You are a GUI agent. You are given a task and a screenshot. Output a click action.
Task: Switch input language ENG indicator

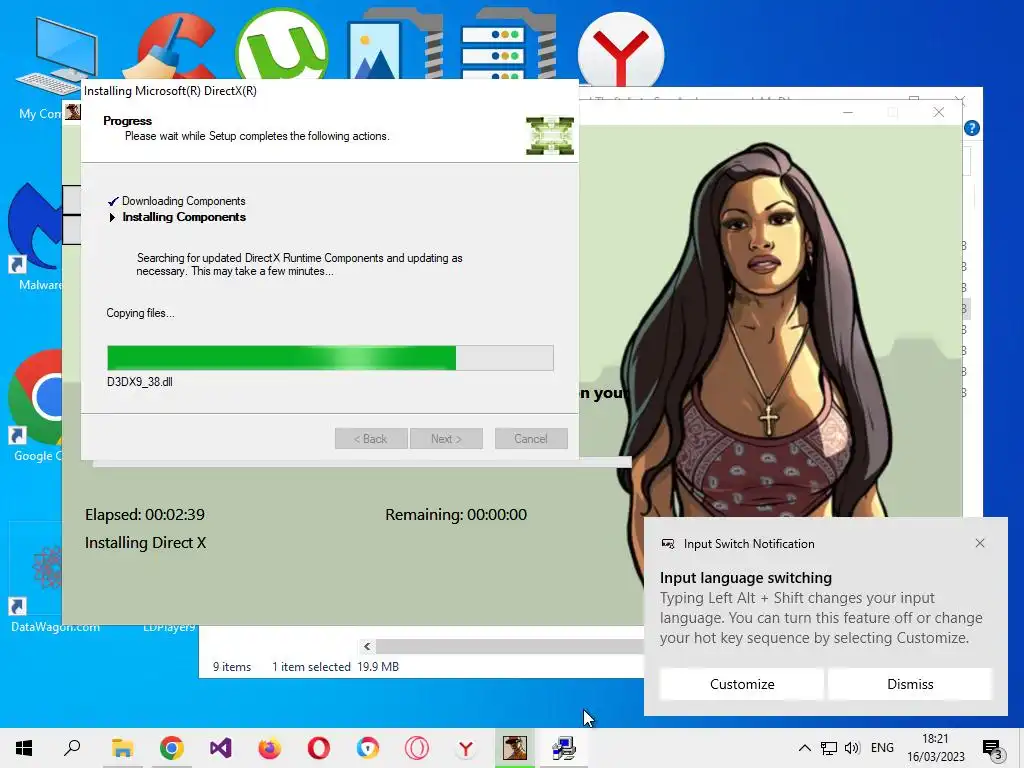click(882, 748)
